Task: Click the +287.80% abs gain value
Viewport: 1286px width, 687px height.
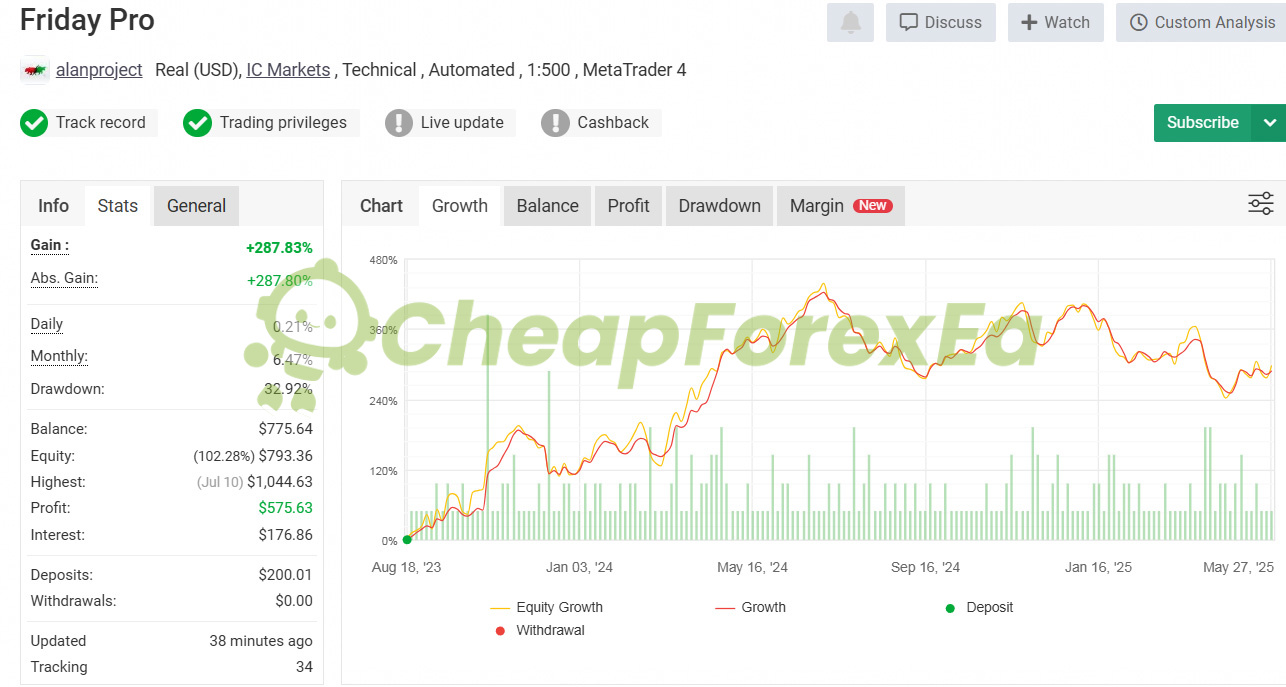Action: [x=280, y=282]
